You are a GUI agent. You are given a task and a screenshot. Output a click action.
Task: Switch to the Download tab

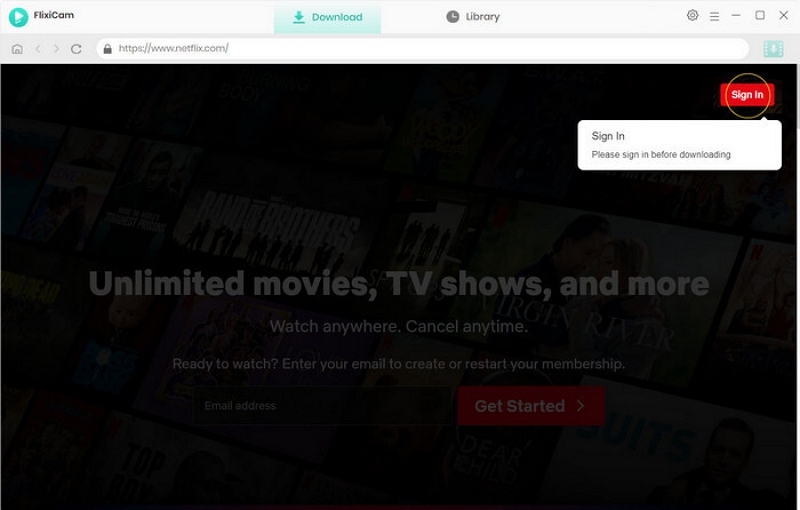pos(328,17)
